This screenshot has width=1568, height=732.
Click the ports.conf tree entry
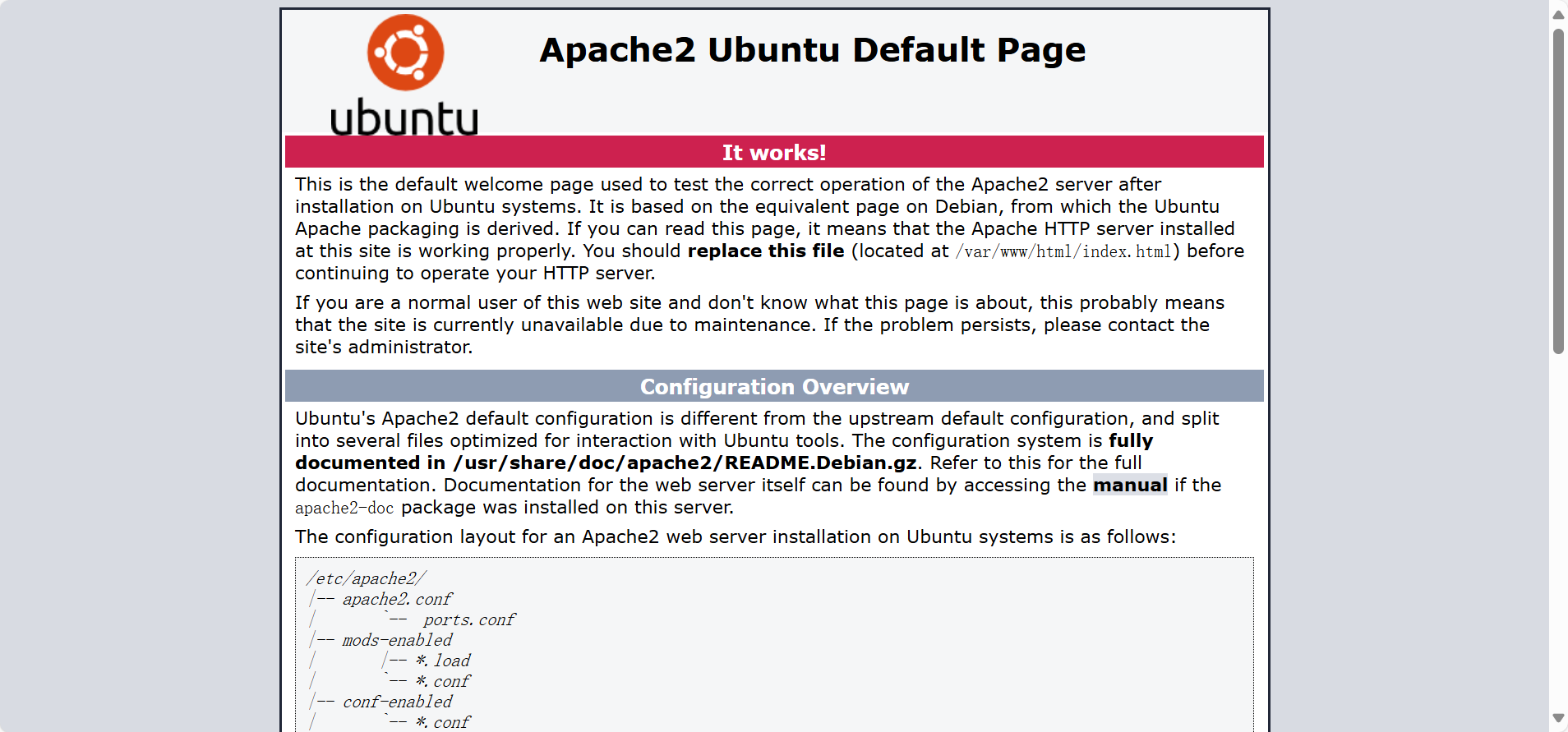click(x=469, y=619)
